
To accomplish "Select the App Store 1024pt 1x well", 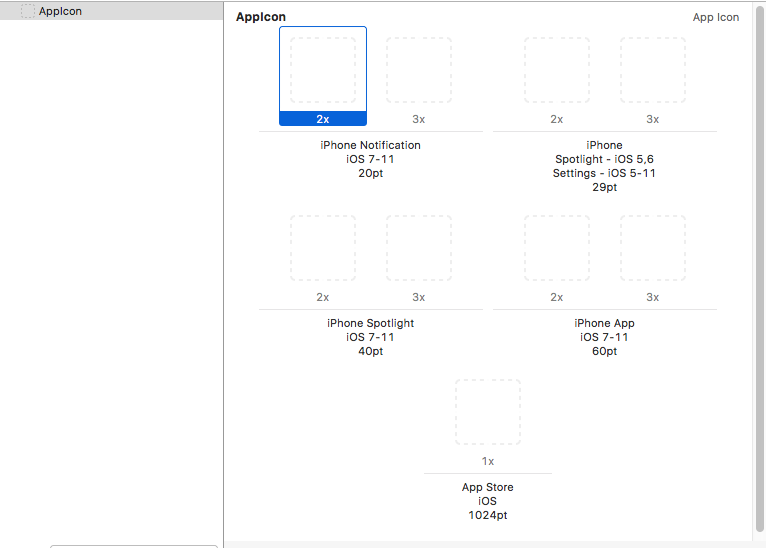I will tap(488, 412).
